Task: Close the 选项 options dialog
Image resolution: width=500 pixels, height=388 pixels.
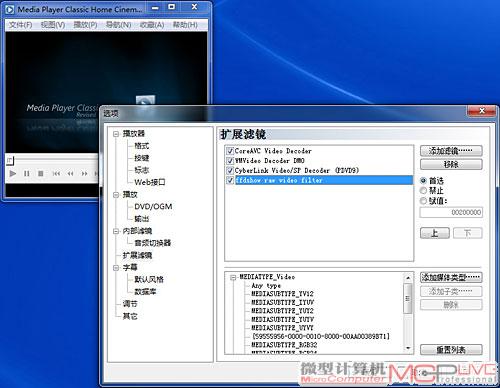Action: 482,111
